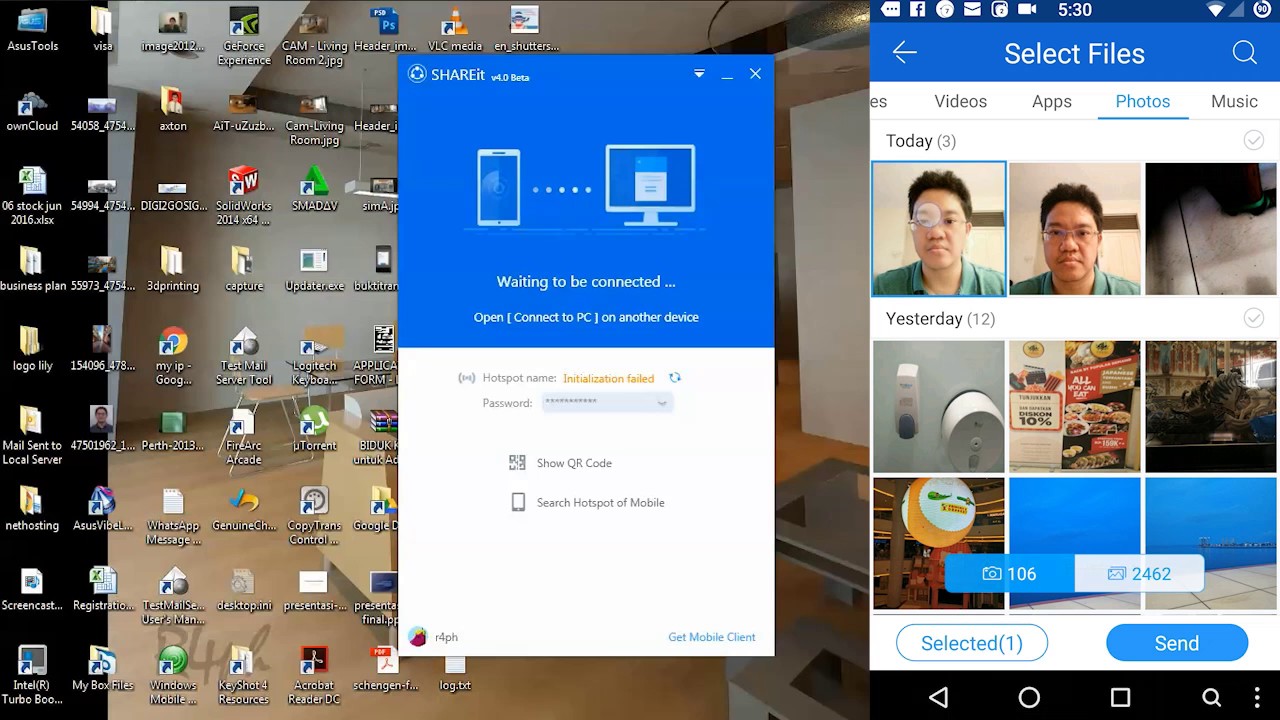Open the Acrobat Reader DC desktop icon
The image size is (1280, 720).
(314, 676)
